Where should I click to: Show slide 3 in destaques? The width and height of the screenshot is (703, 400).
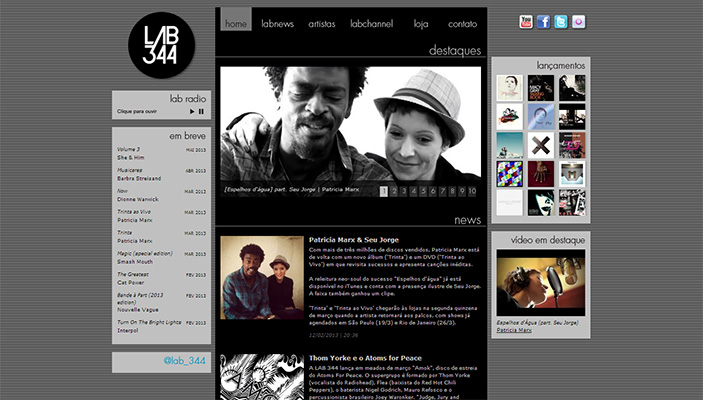404,191
